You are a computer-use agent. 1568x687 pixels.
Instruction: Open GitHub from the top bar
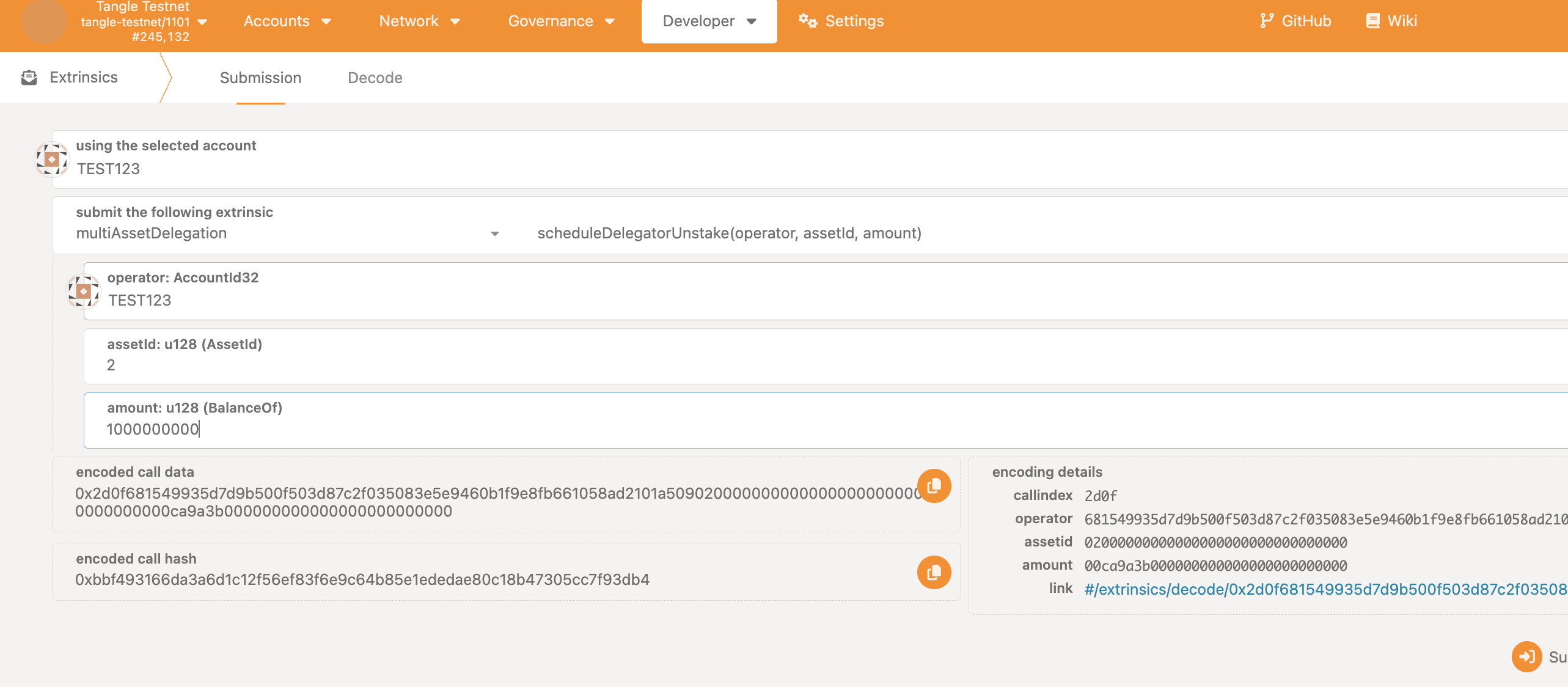point(1295,20)
